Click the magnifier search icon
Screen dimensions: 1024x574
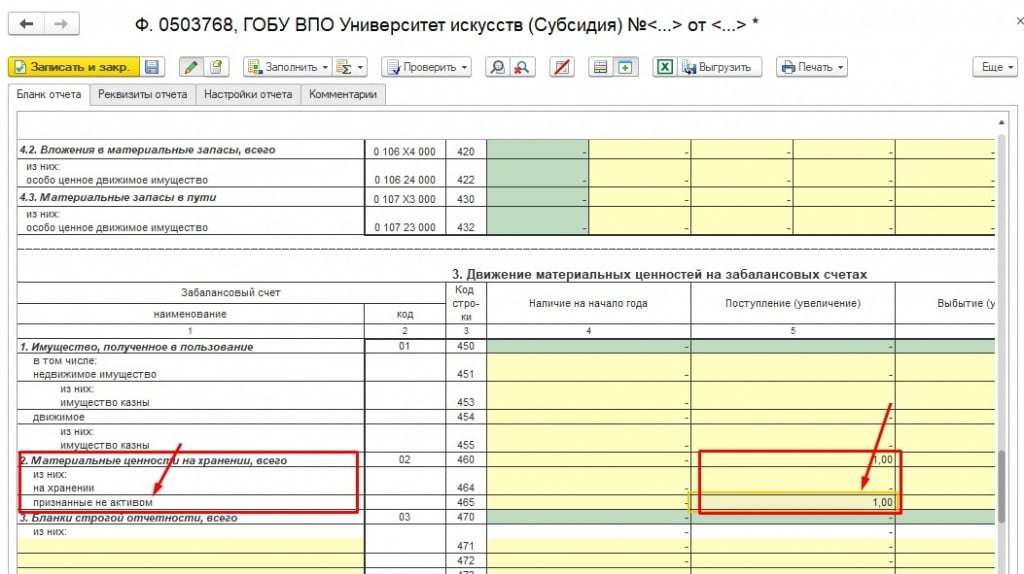coord(497,67)
